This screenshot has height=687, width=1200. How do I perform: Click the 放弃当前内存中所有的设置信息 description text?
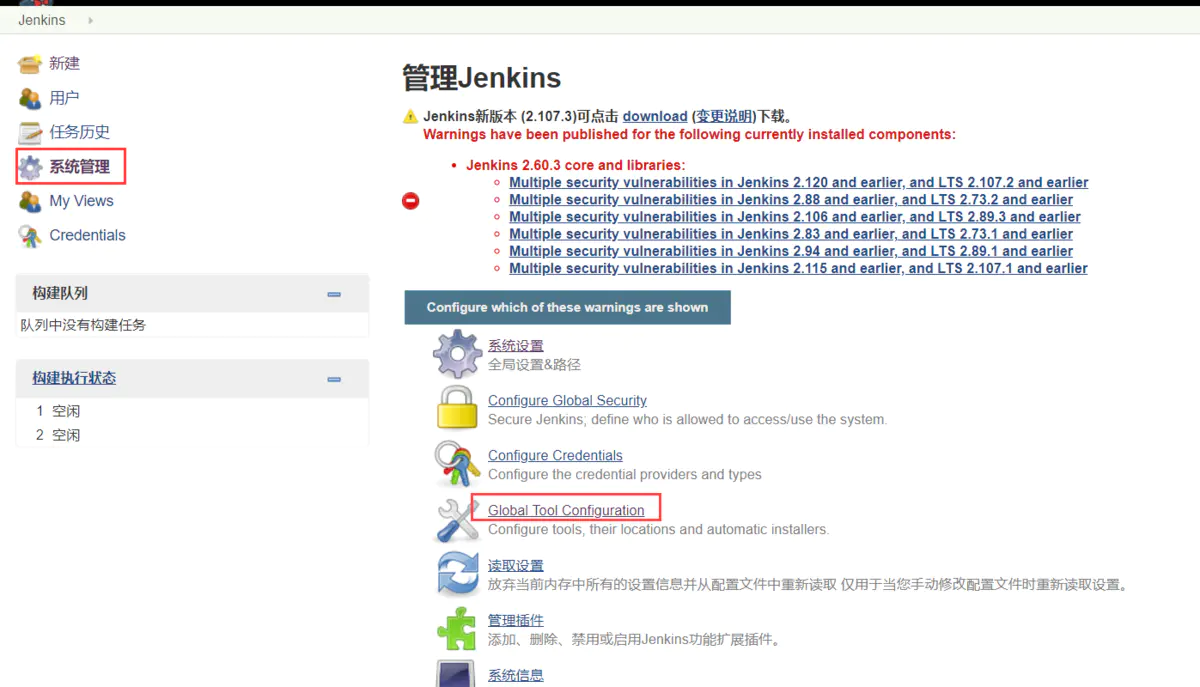(x=808, y=585)
